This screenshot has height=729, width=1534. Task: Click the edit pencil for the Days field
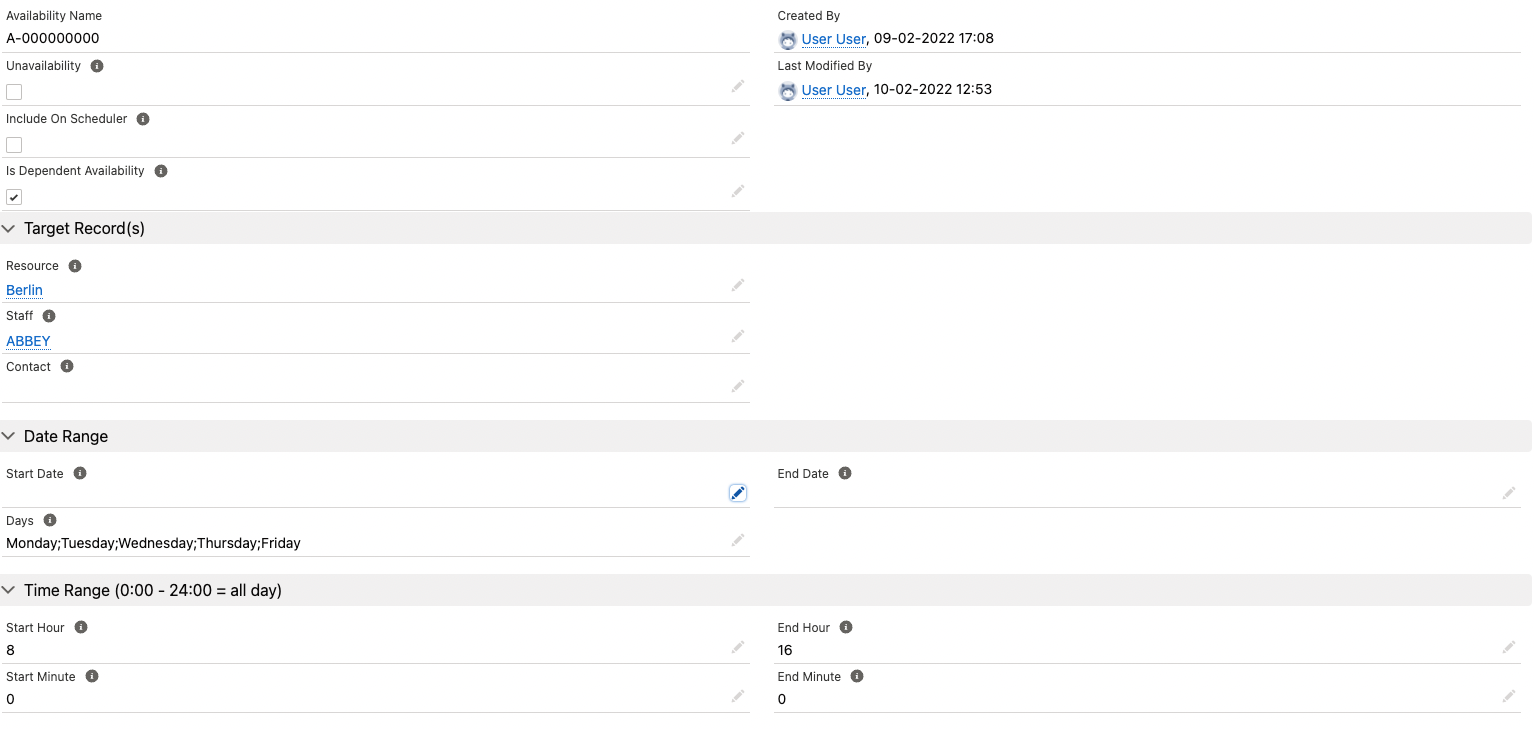point(738,540)
